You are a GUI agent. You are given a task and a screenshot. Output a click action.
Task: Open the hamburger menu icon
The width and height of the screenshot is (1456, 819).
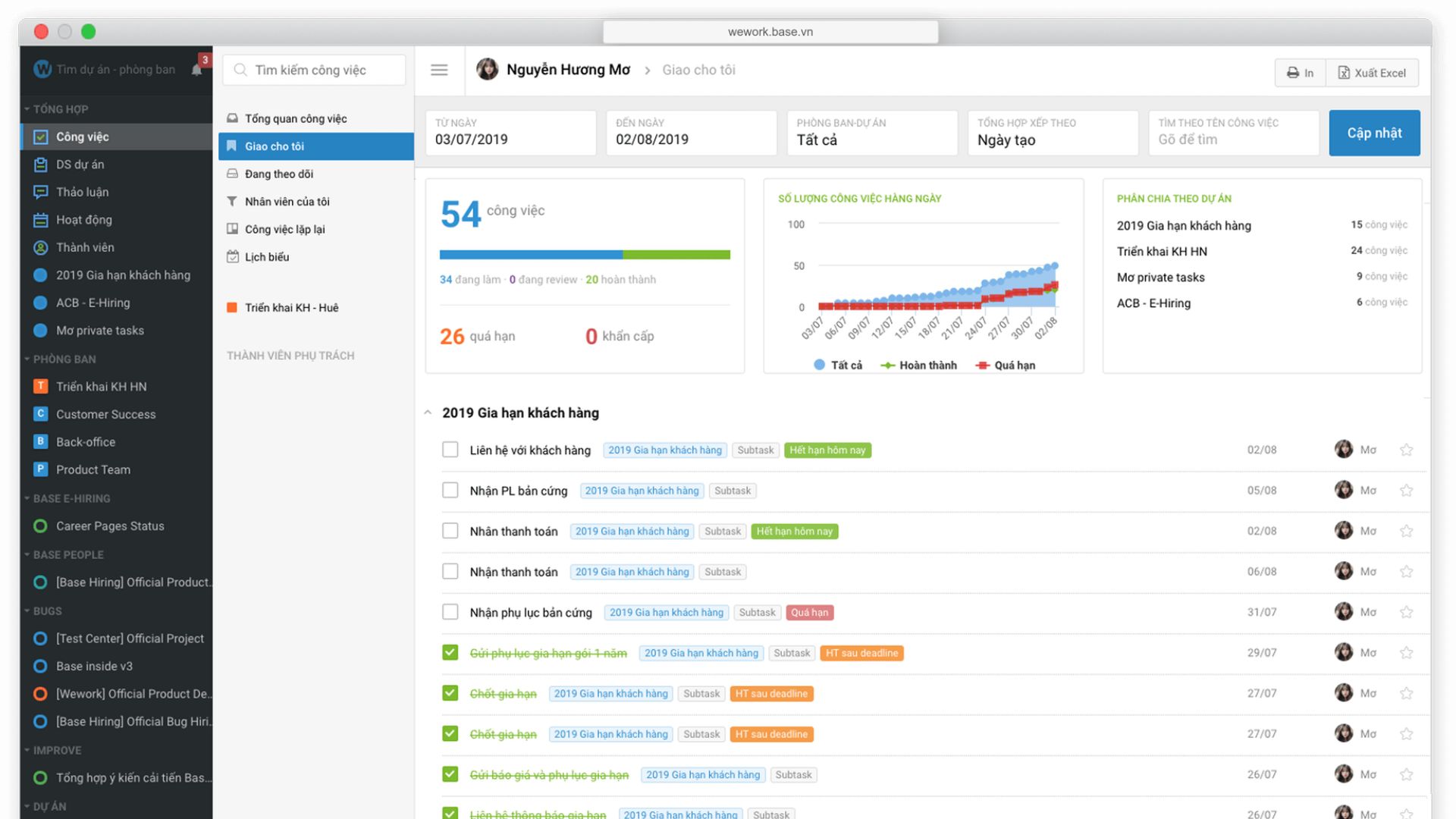coord(439,70)
